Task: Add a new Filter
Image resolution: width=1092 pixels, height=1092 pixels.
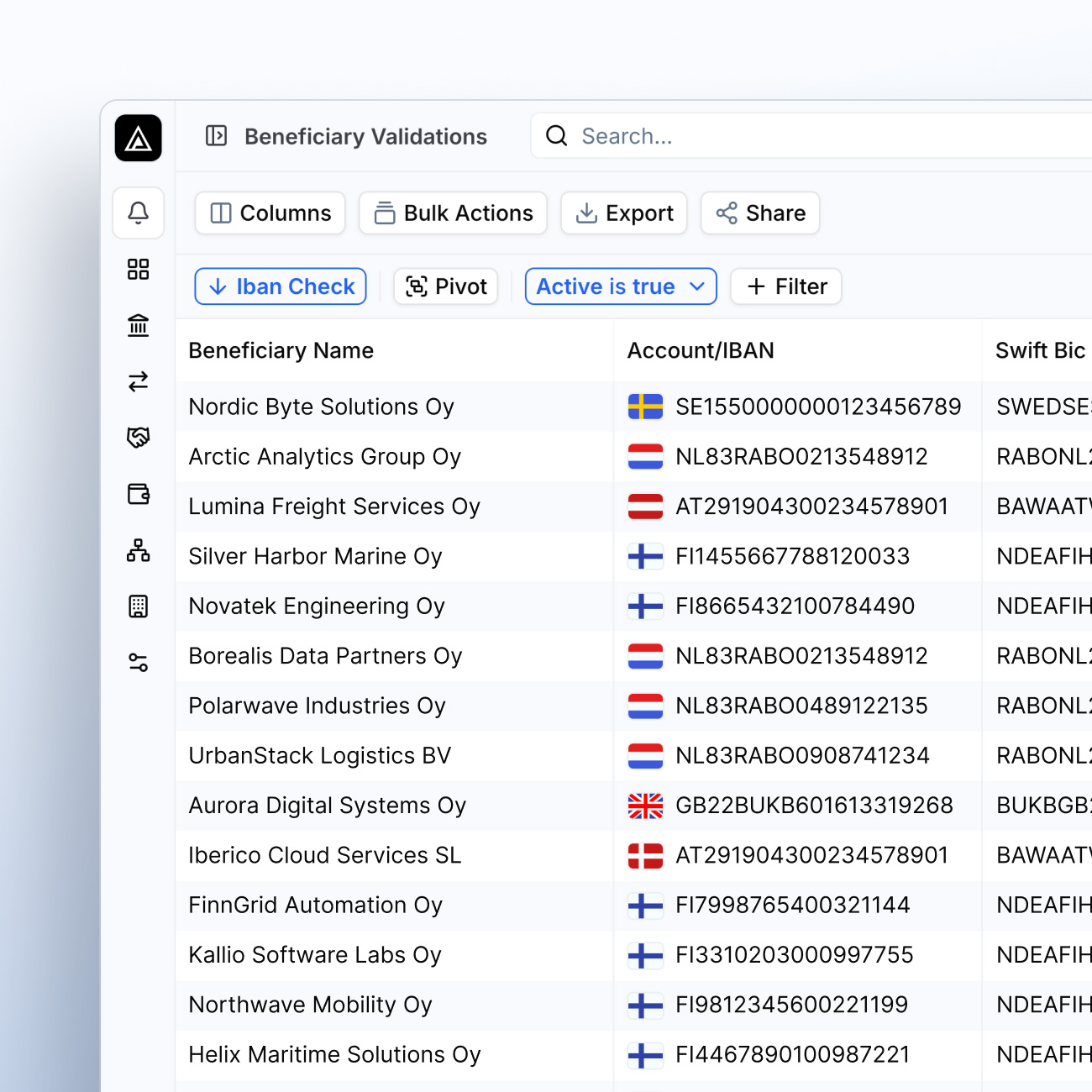Action: (786, 286)
